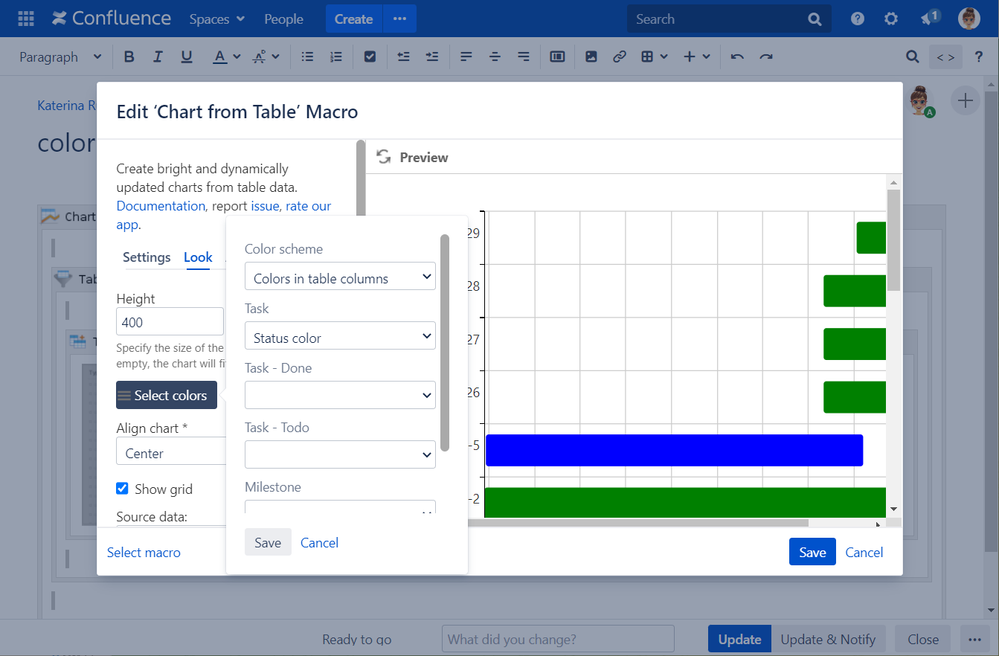999x656 pixels.
Task: Open the Color scheme dropdown
Action: tap(340, 276)
